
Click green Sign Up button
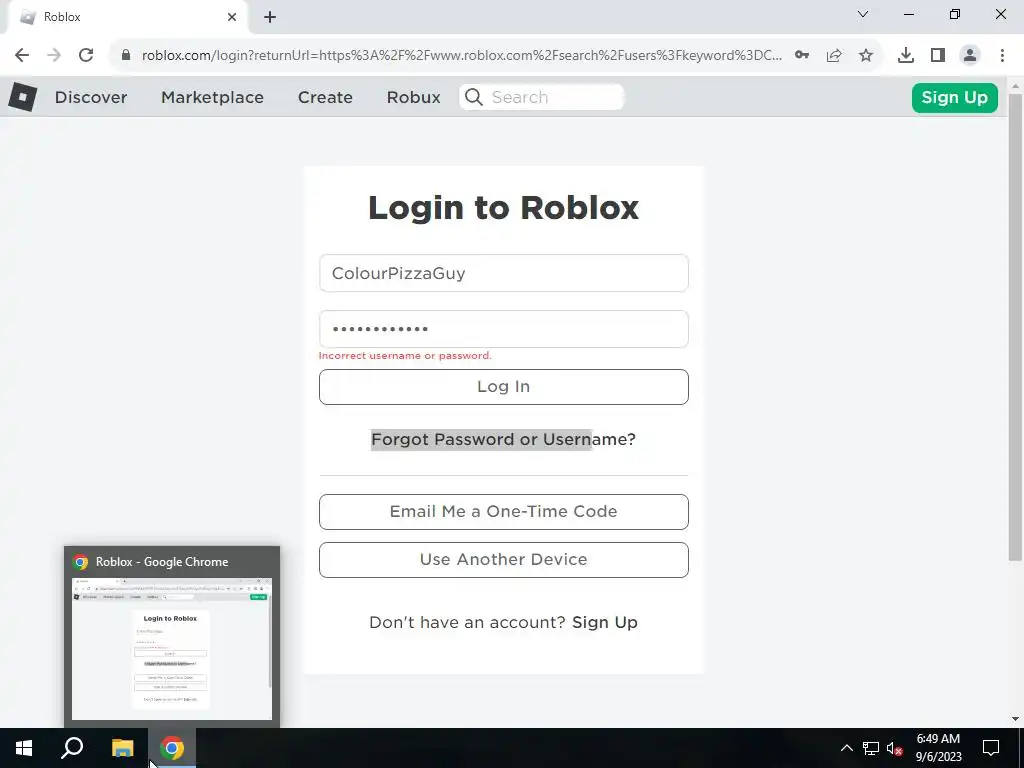point(955,98)
